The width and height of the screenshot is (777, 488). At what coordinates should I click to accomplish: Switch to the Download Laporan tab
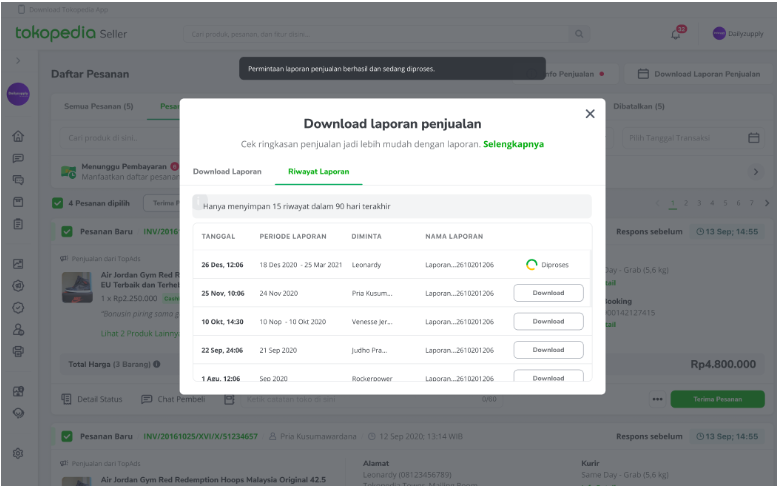click(227, 171)
